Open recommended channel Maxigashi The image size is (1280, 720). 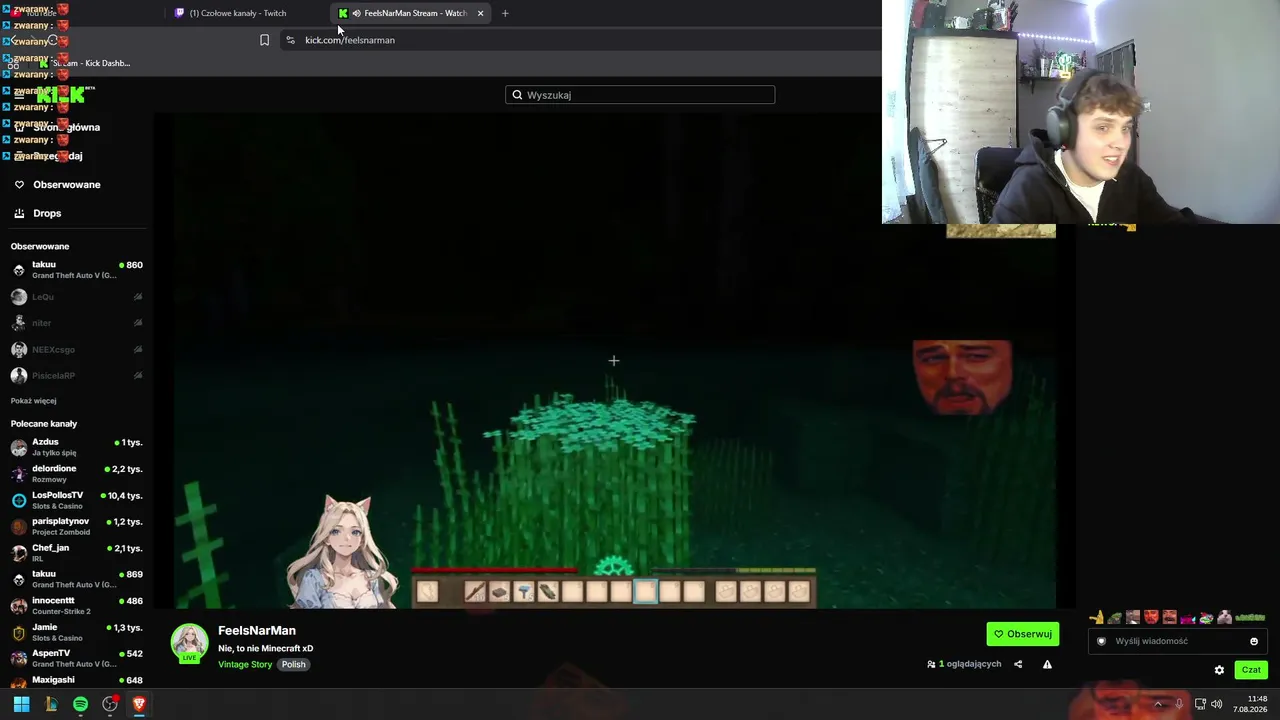pos(76,680)
